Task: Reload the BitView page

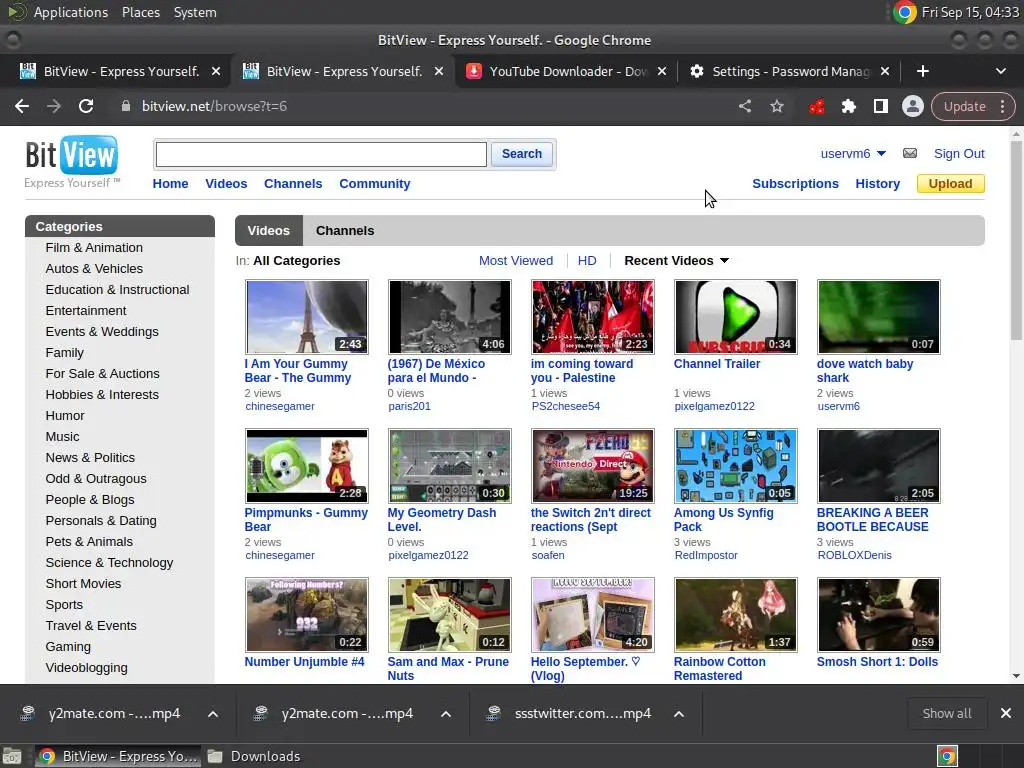Action: click(x=86, y=106)
